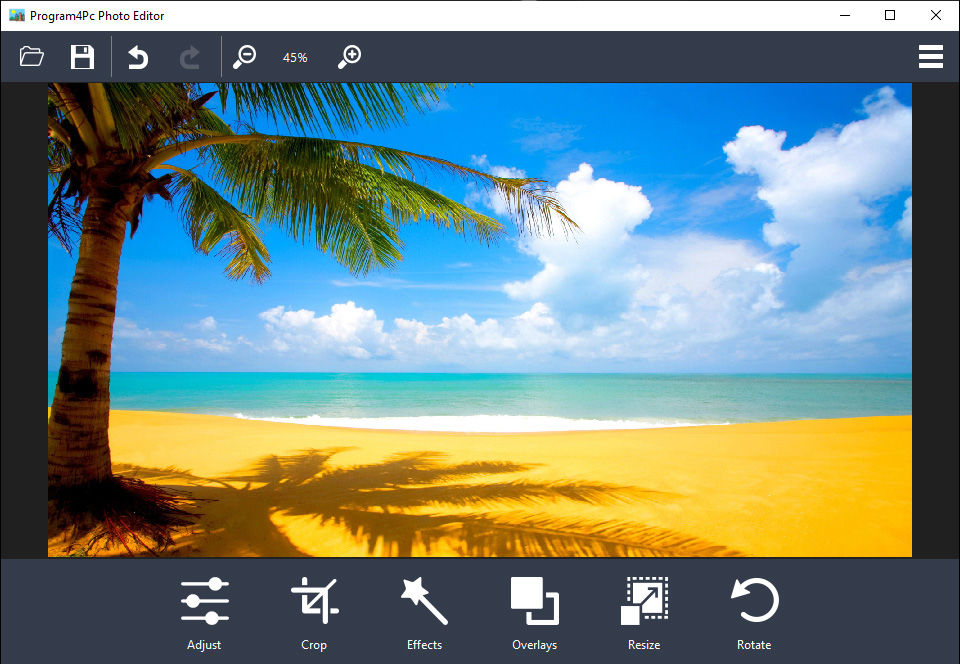Open an image file with the folder icon

(x=32, y=57)
